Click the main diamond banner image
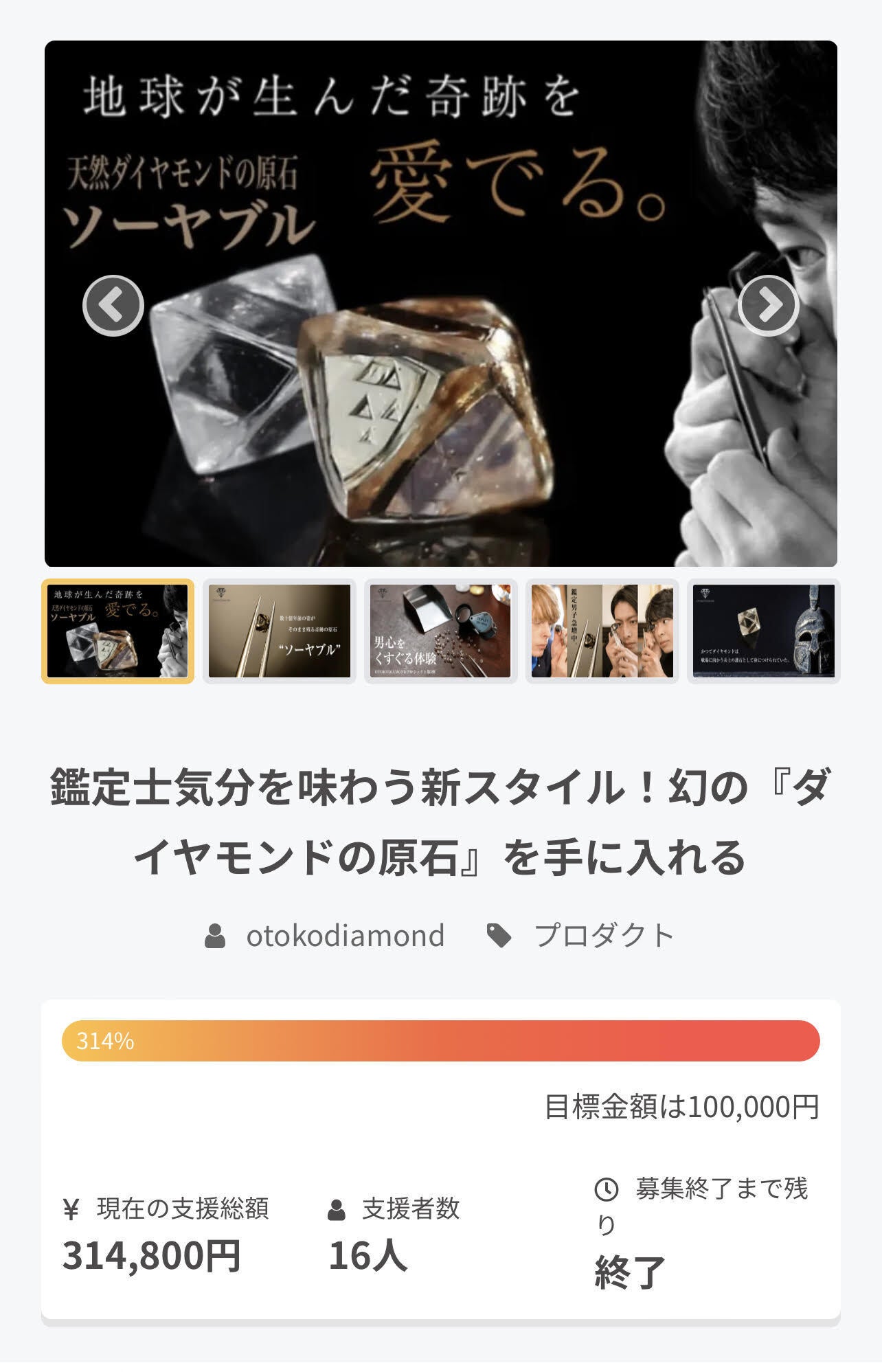 (x=441, y=304)
